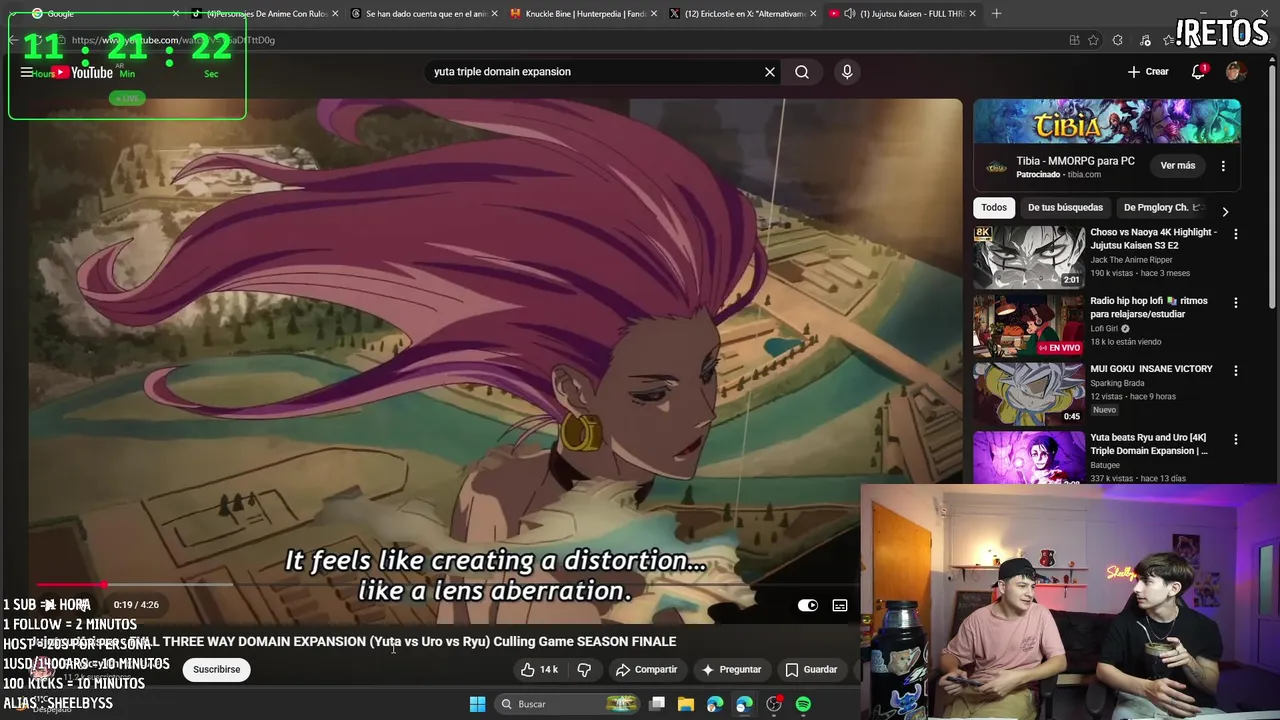Toggle the autoplay switch in the player

(808, 605)
